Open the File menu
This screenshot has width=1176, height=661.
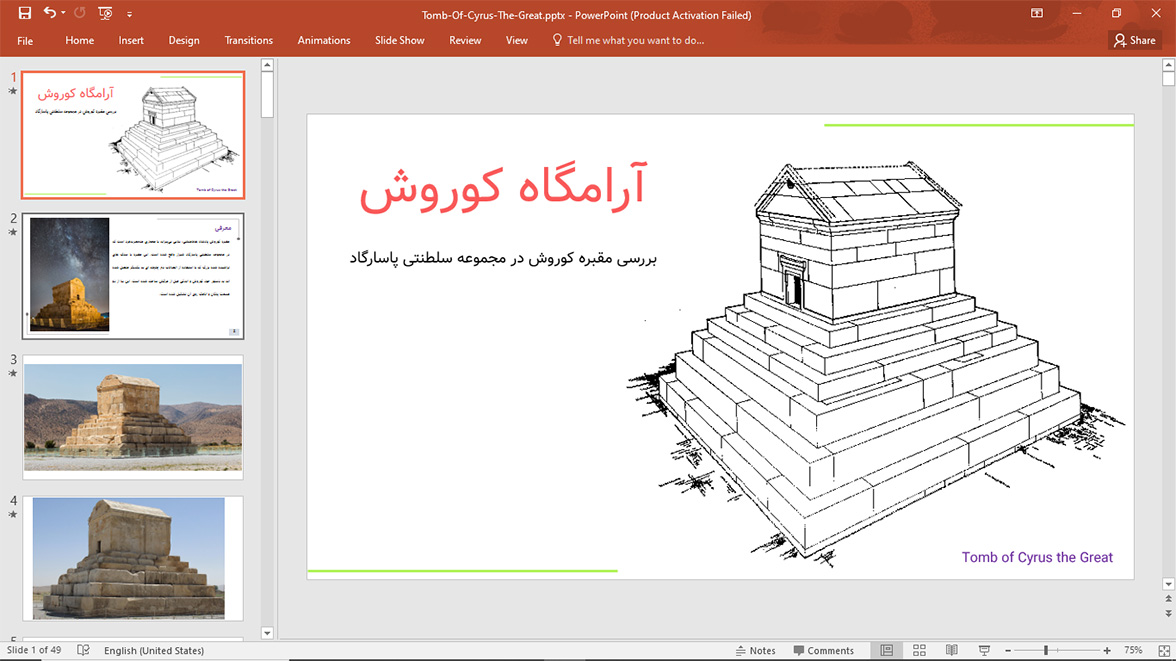[x=25, y=40]
